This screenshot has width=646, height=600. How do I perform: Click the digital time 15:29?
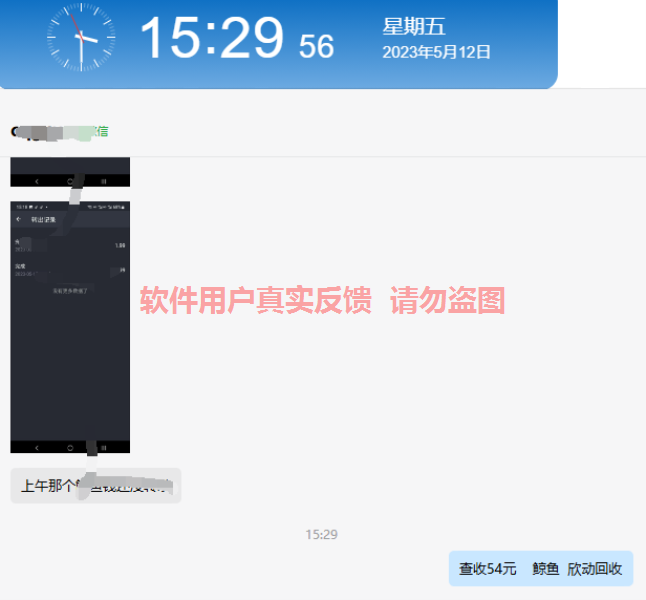tap(211, 38)
